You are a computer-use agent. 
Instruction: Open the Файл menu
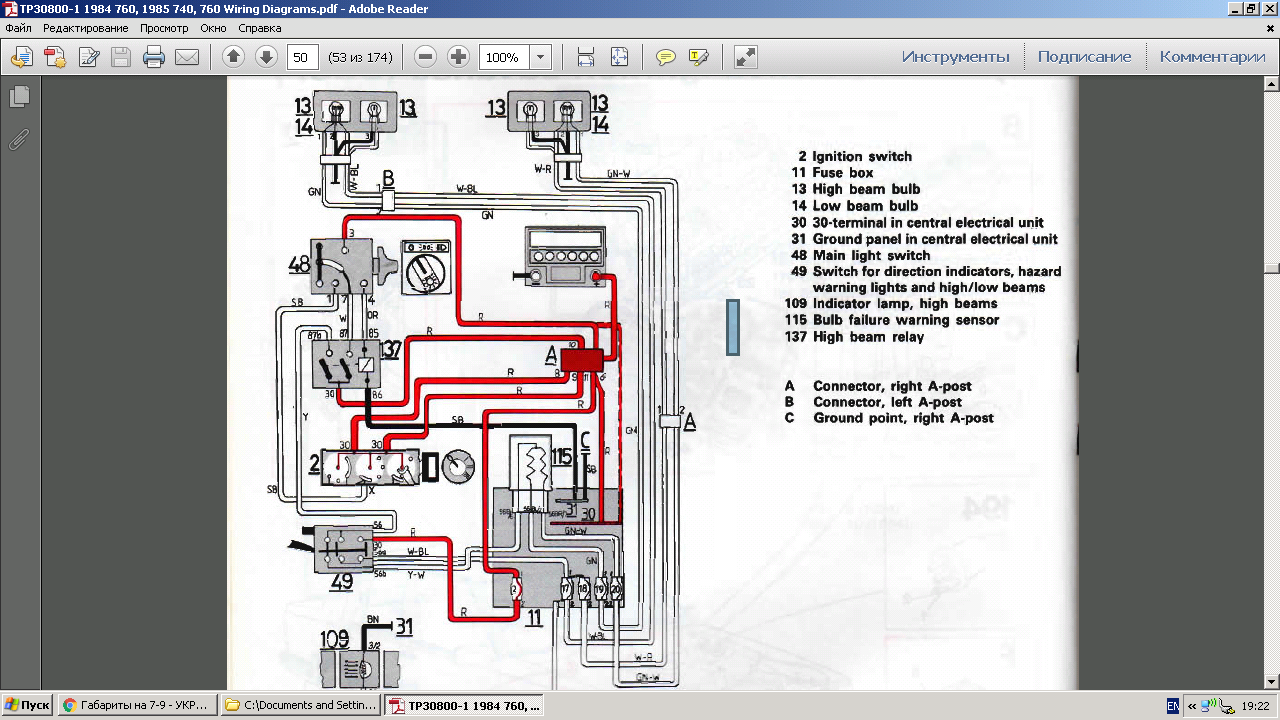pyautogui.click(x=19, y=28)
